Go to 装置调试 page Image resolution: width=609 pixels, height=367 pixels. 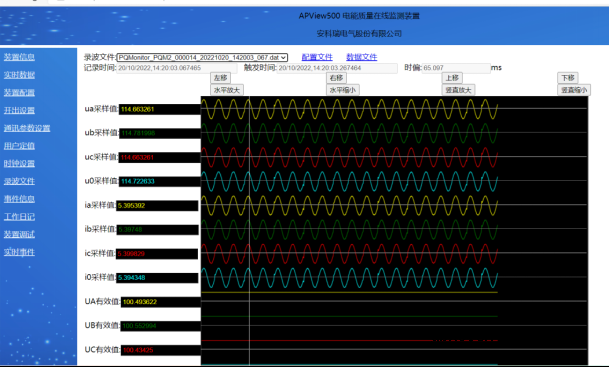19,235
